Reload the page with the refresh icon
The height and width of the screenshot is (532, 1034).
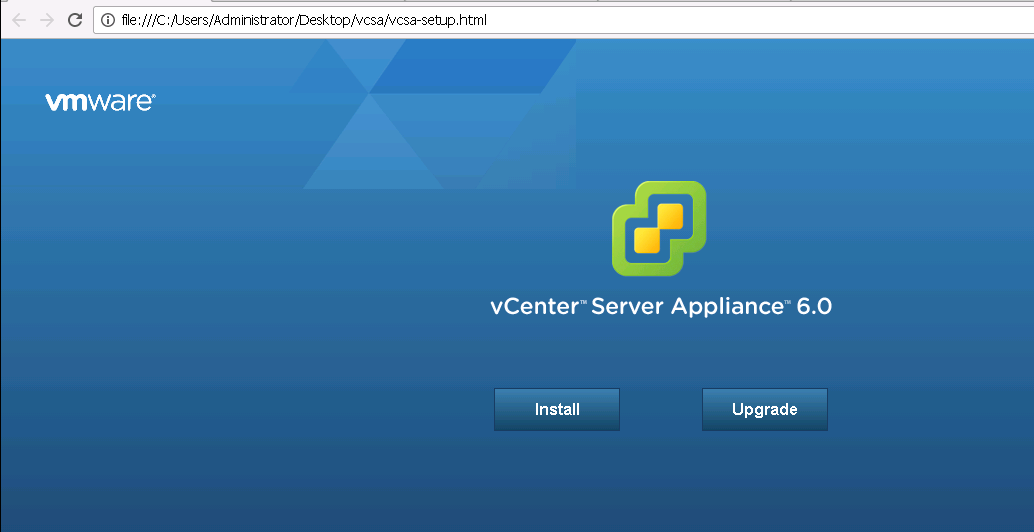(x=75, y=20)
